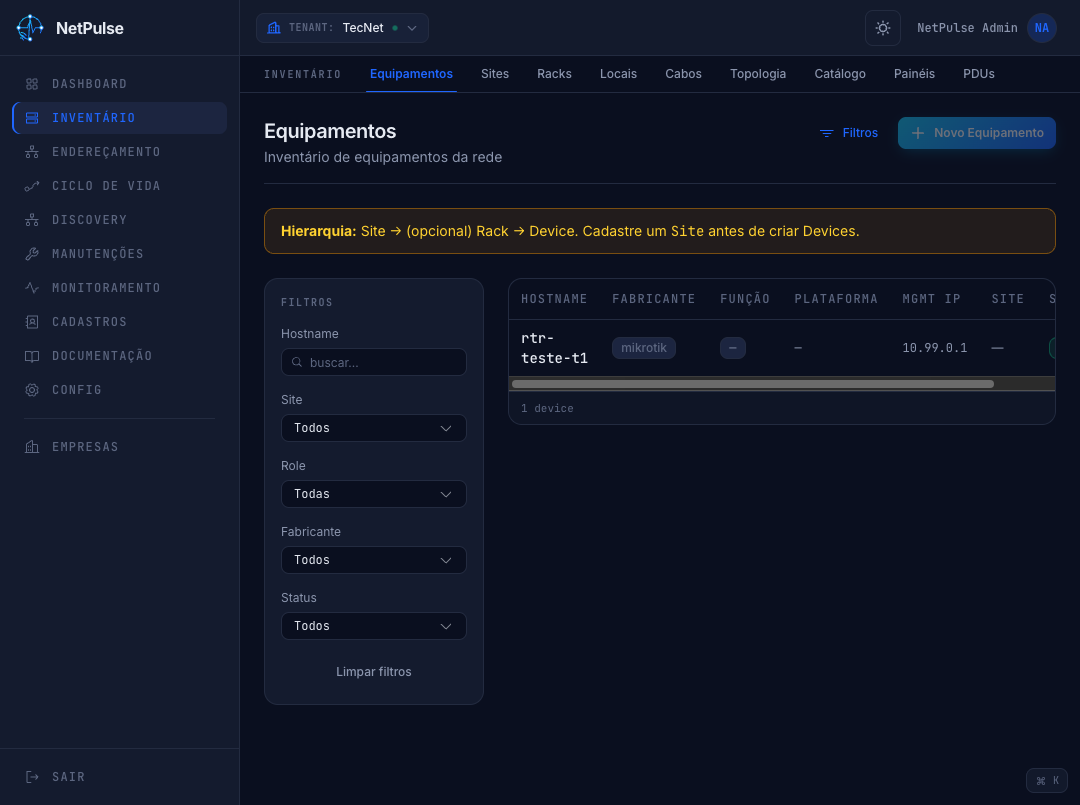This screenshot has width=1080, height=805.
Task: Click the Manutenções wrench icon
Action: click(x=32, y=254)
